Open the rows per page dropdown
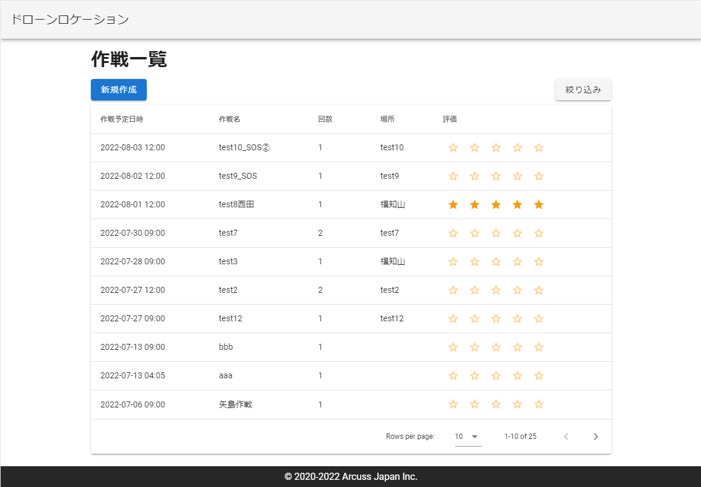701x487 pixels. tap(467, 436)
